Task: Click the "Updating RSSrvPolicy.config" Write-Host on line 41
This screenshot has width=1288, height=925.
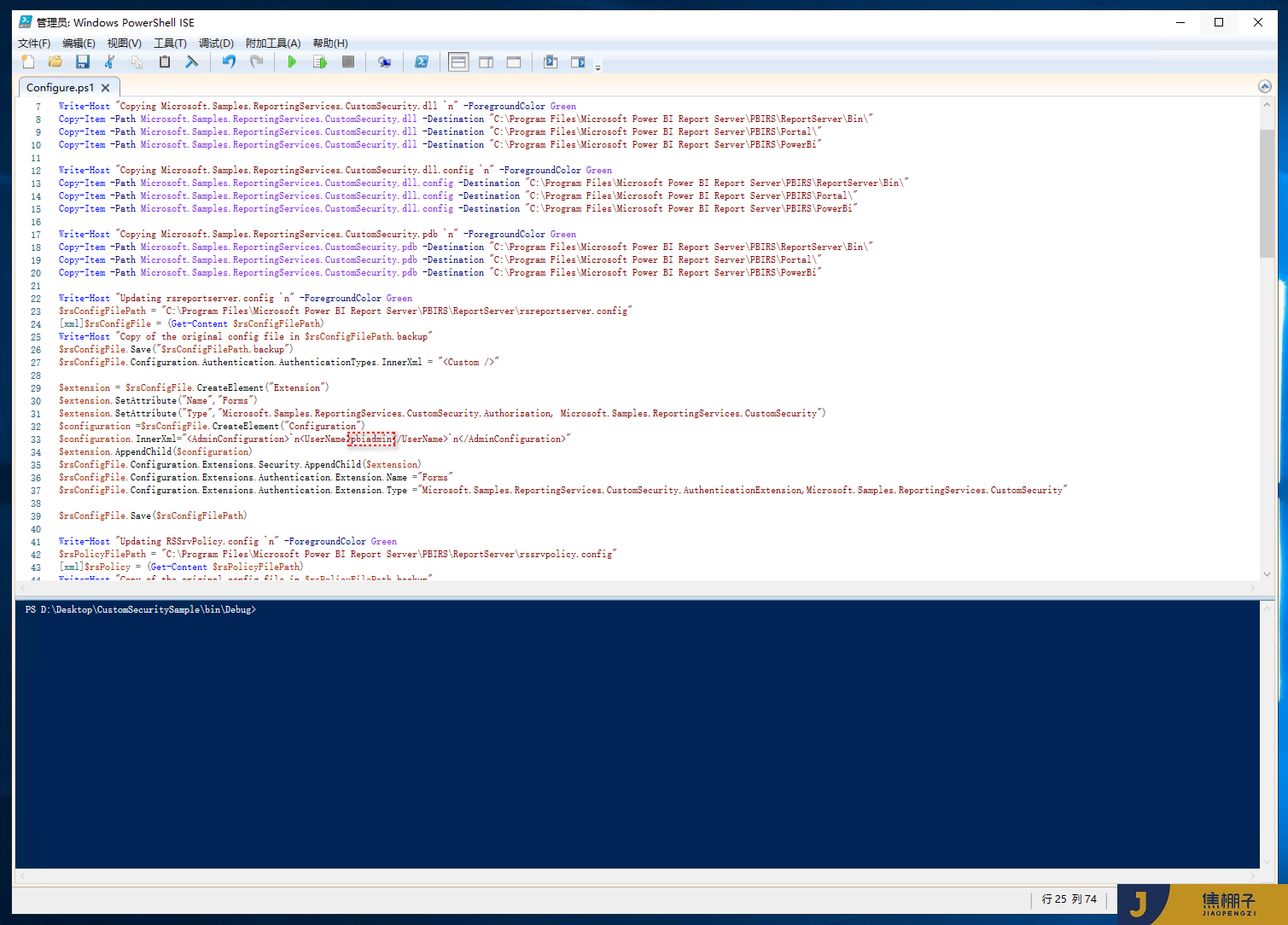Action: pos(228,542)
